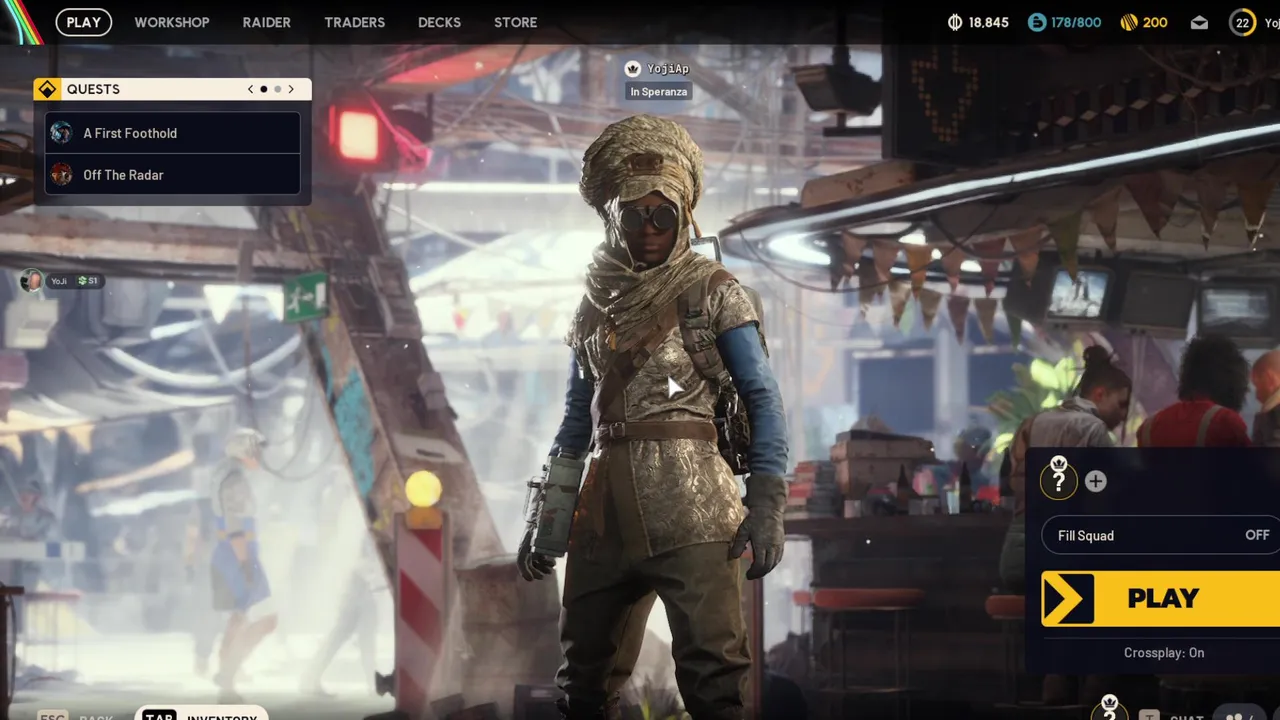Open the Off The Radar quest
The height and width of the screenshot is (720, 1280).
172,175
